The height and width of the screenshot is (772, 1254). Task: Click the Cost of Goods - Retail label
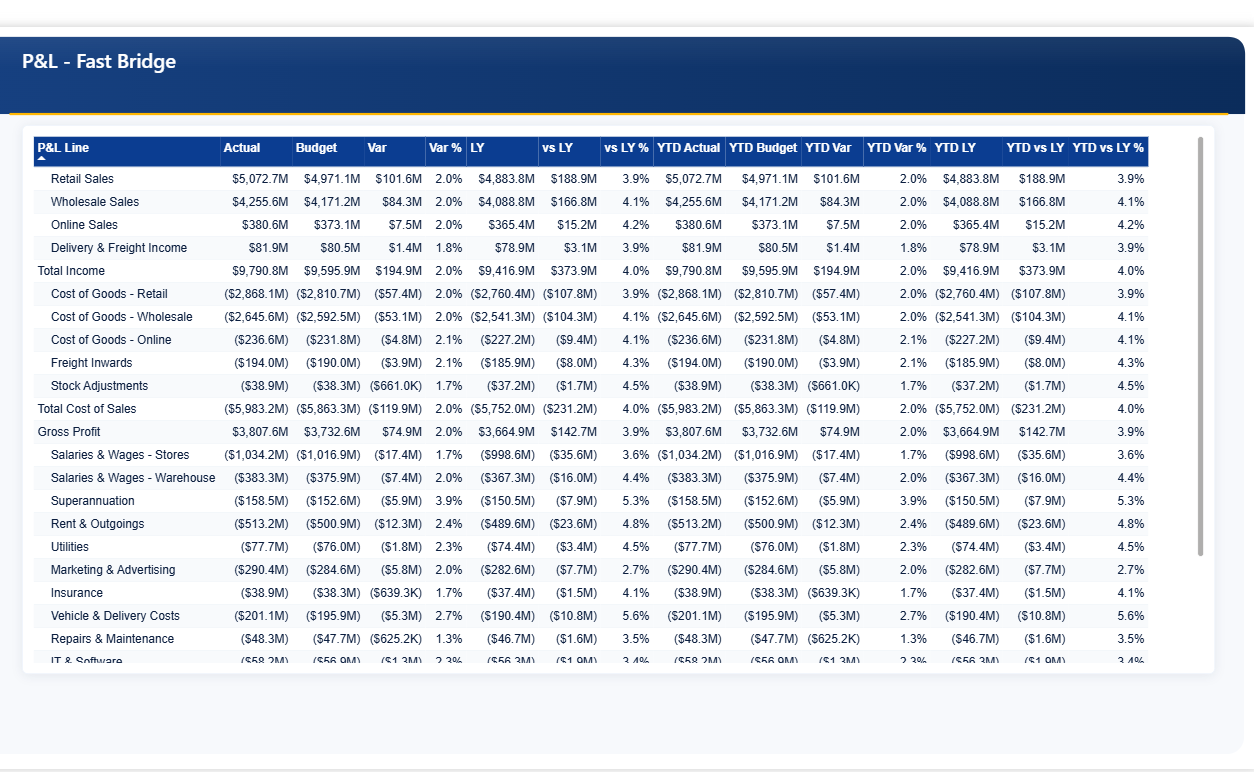point(109,294)
